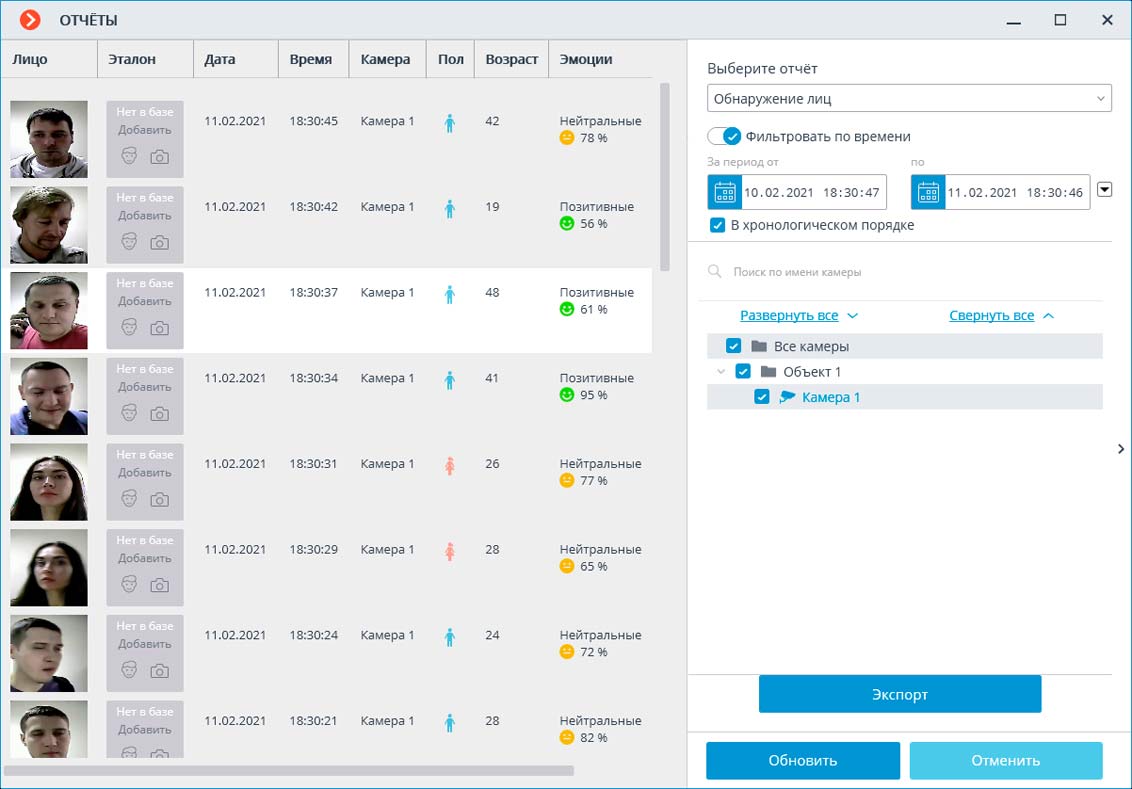Viewport: 1132px width, 789px height.
Task: Click the Экспорт button
Action: click(x=900, y=694)
